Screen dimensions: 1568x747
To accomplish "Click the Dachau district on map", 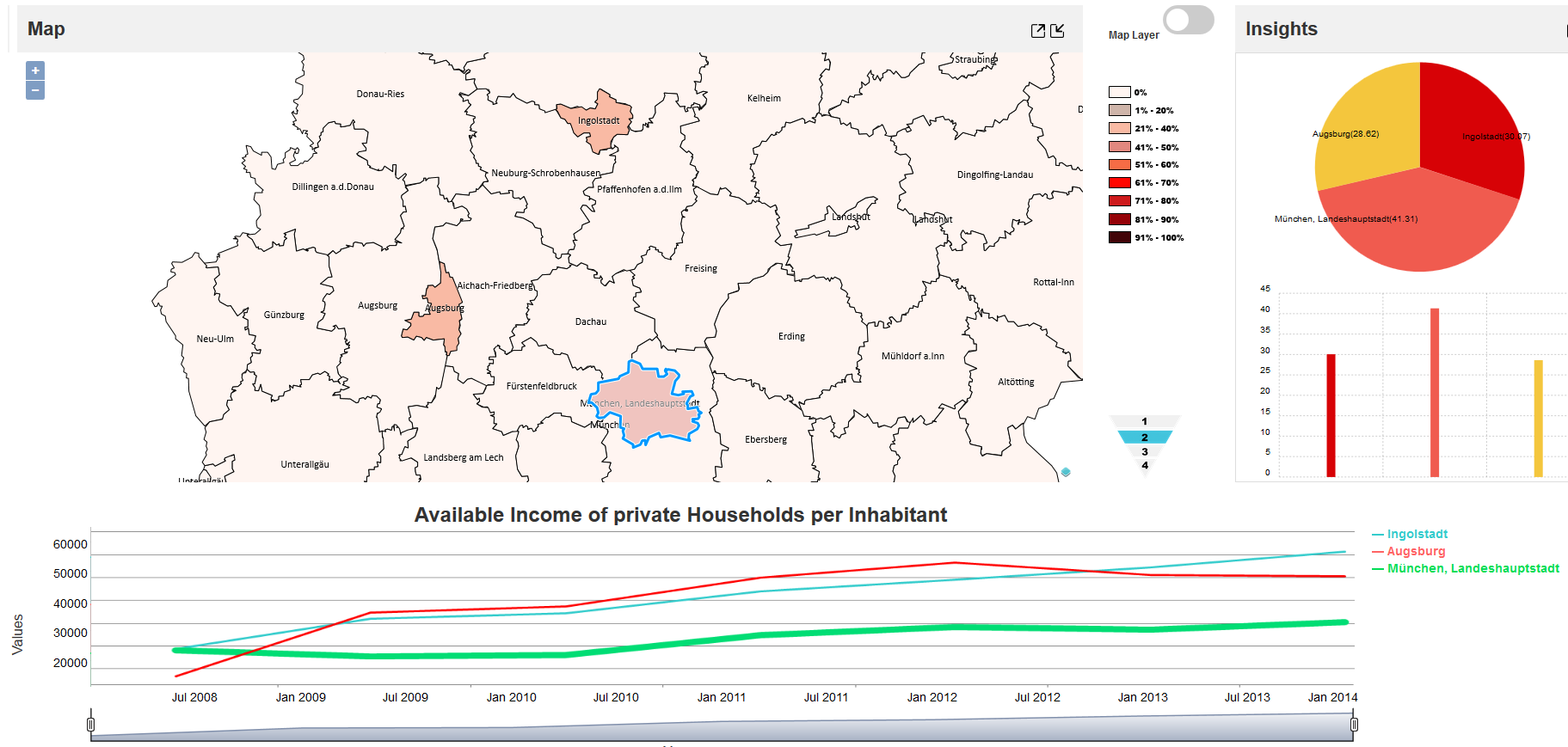I will (591, 322).
